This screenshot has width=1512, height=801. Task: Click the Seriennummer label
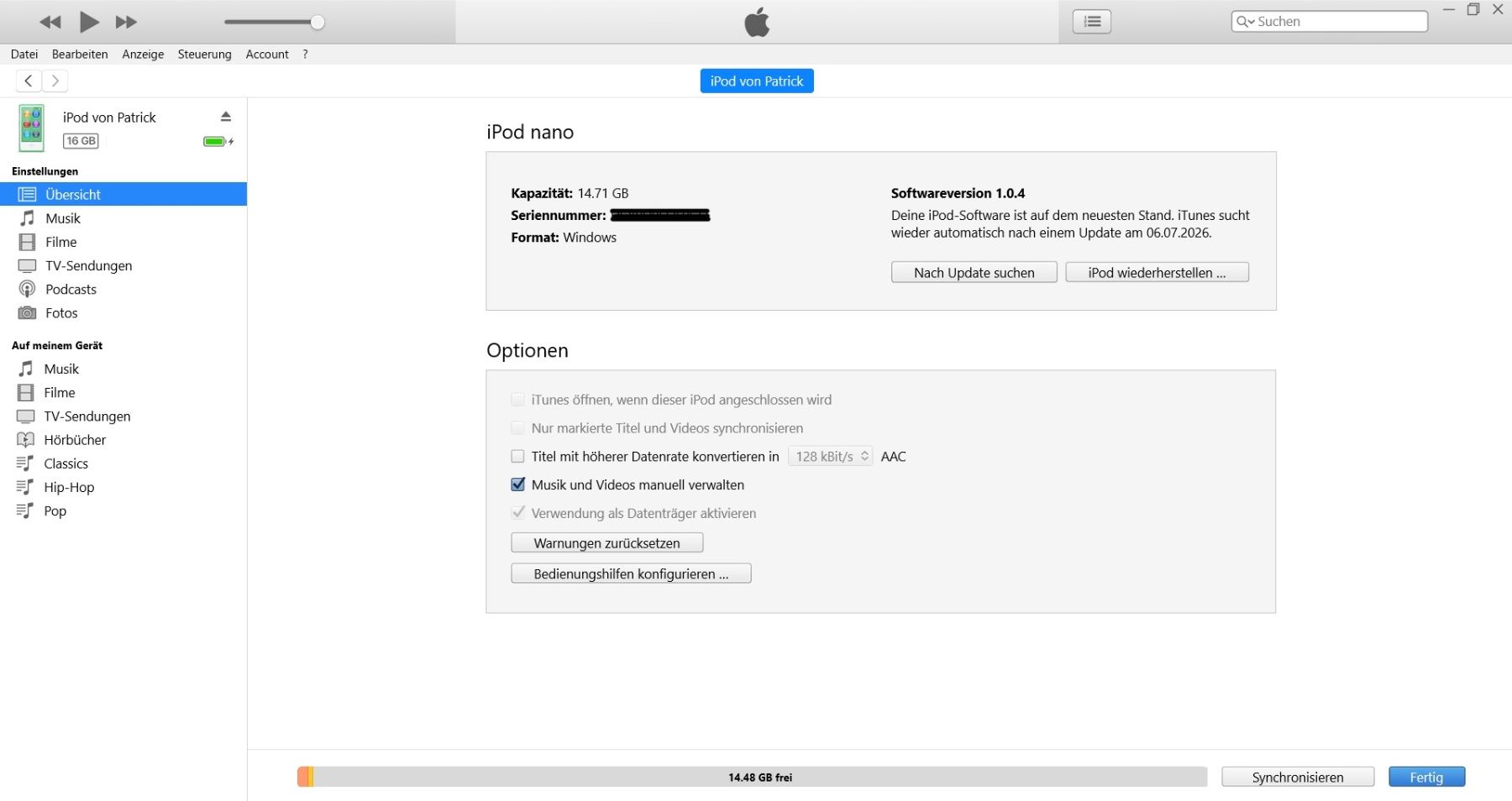[558, 215]
